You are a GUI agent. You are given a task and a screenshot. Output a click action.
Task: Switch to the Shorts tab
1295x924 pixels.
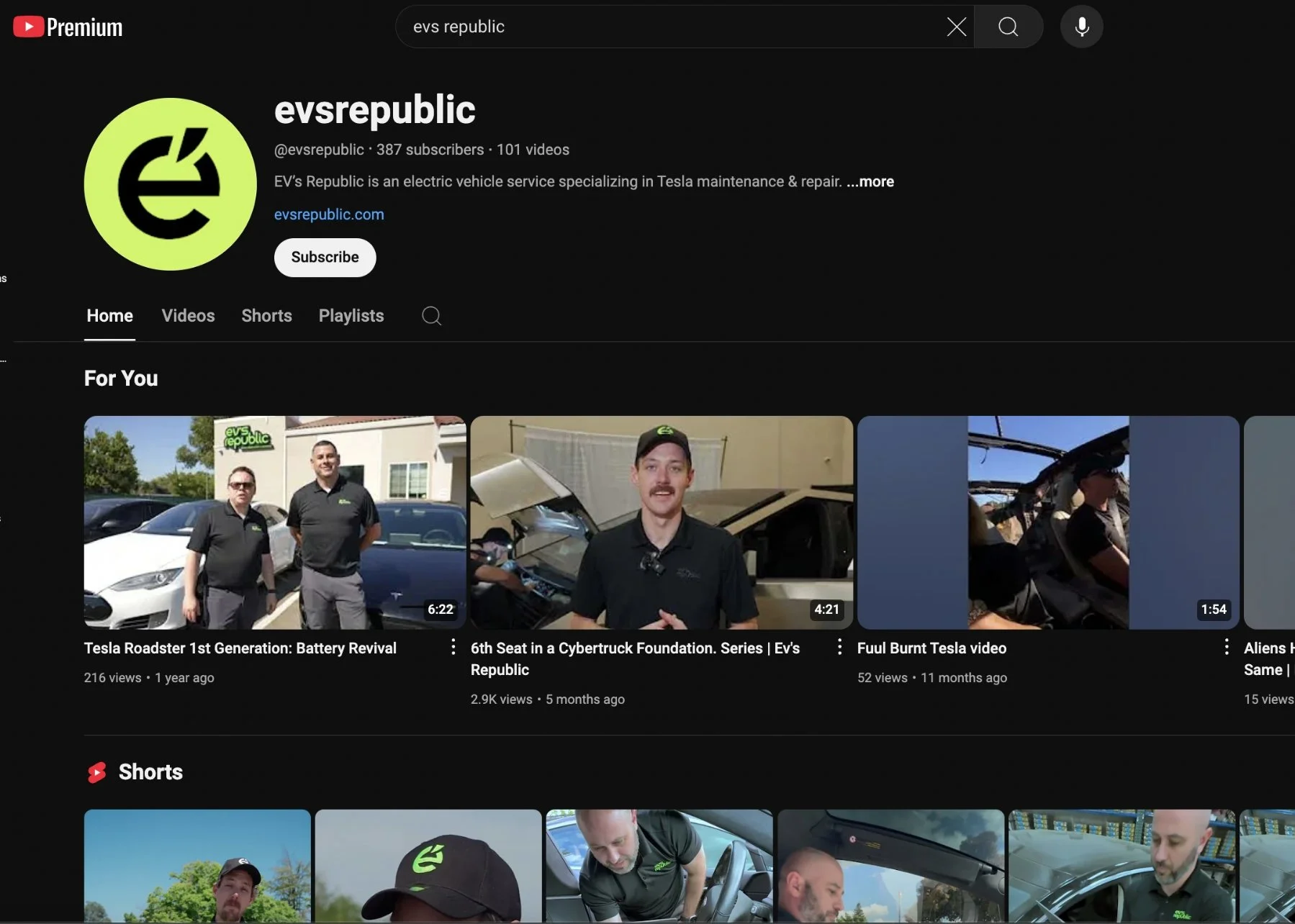click(x=266, y=316)
